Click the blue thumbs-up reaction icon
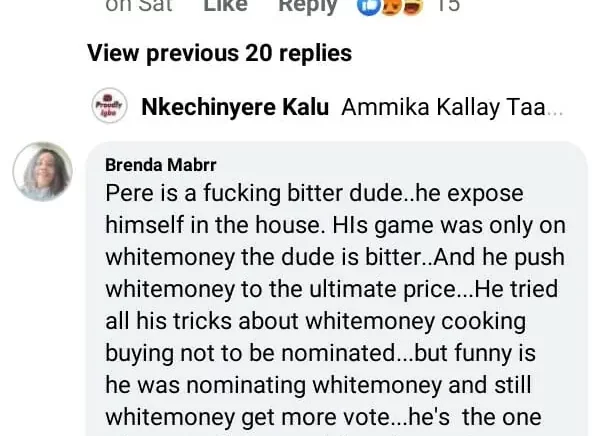 pos(368,6)
